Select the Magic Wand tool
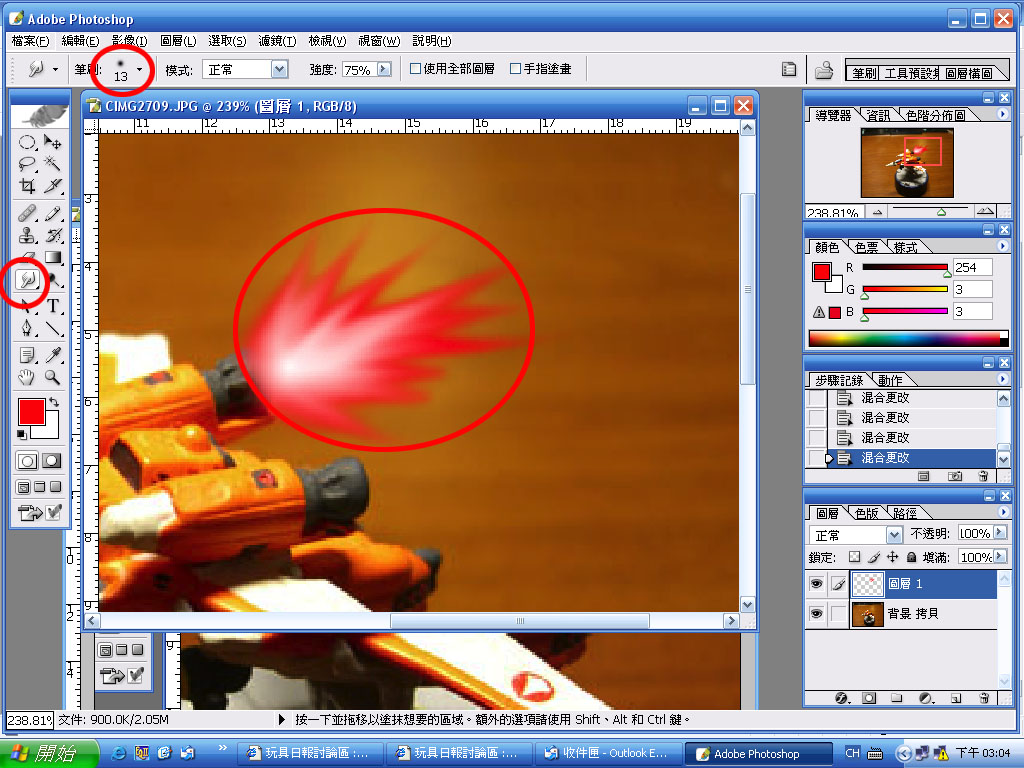This screenshot has height=768, width=1024. tap(52, 164)
